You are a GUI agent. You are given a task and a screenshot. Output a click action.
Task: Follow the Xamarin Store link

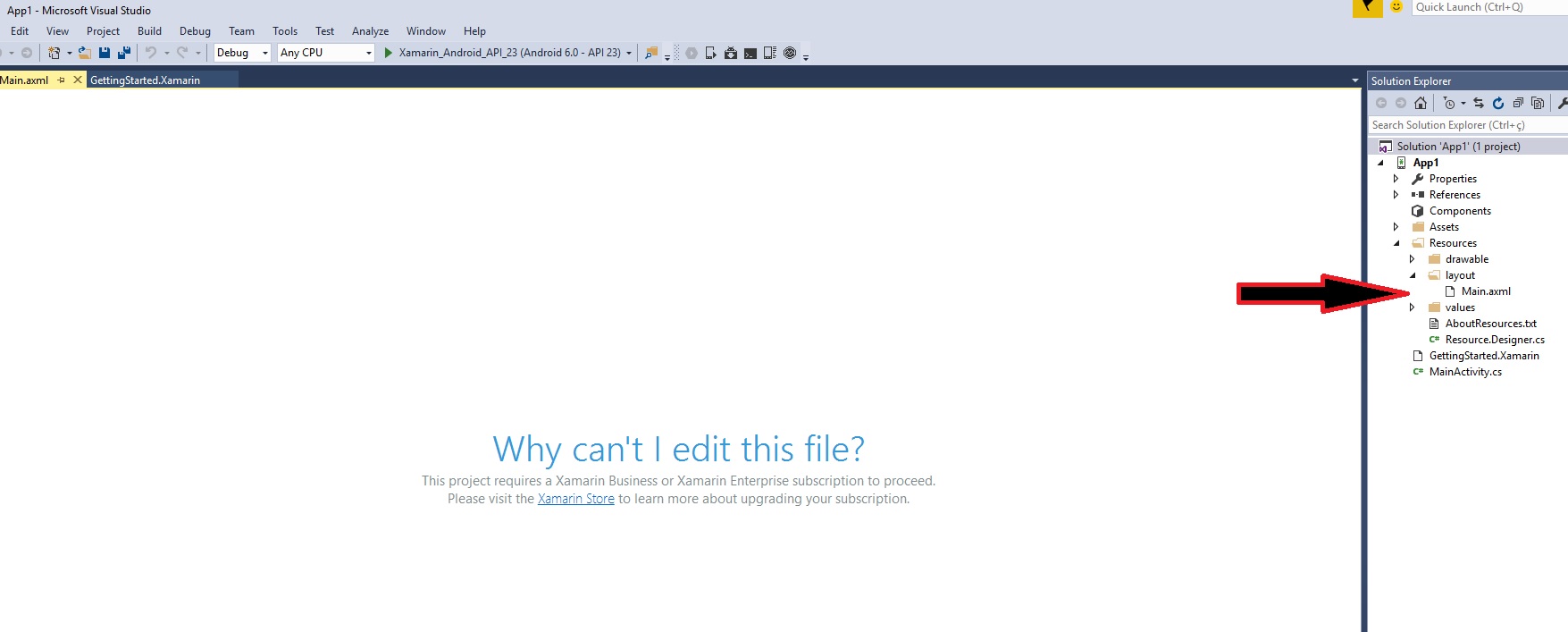pyautogui.click(x=576, y=499)
